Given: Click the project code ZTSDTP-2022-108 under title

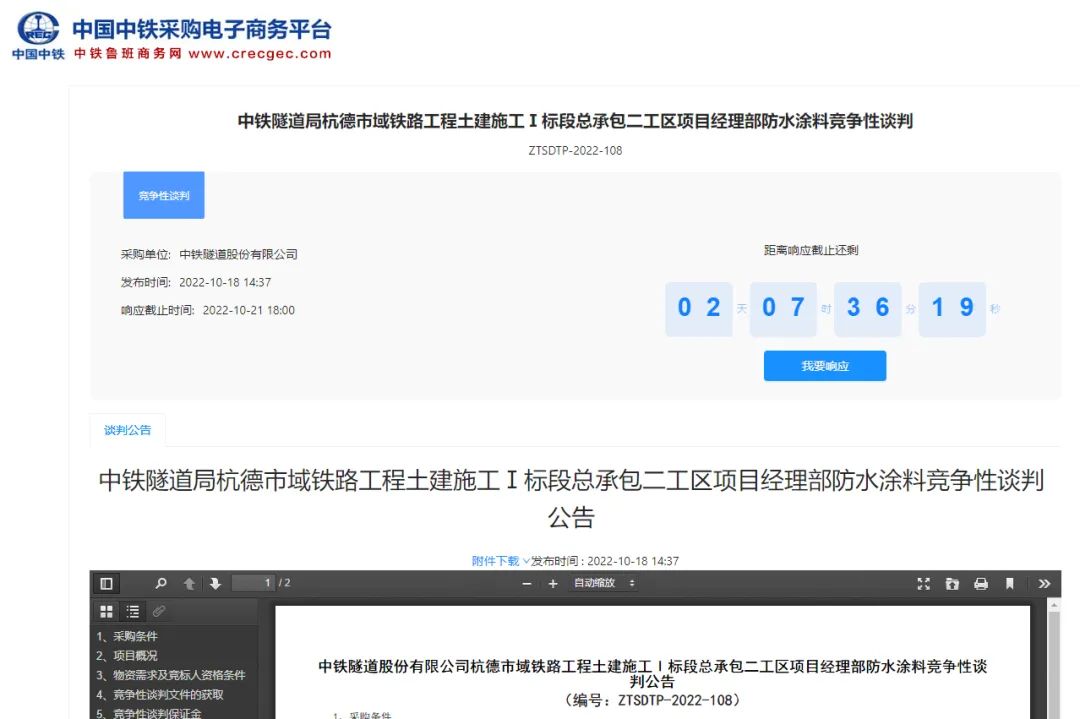Looking at the screenshot, I should [x=575, y=151].
